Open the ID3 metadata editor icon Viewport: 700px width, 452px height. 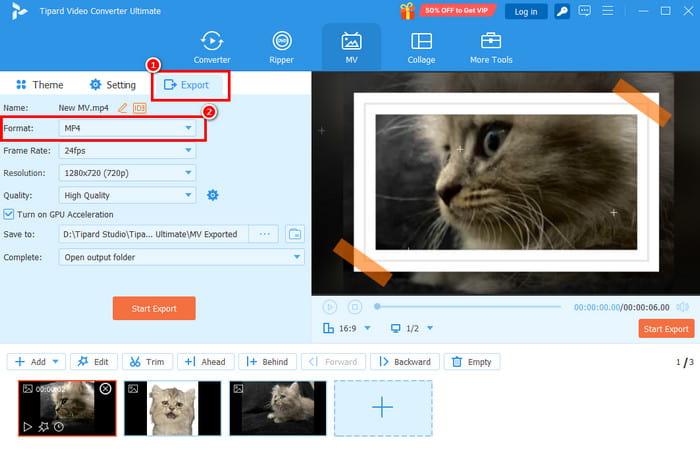[x=140, y=108]
